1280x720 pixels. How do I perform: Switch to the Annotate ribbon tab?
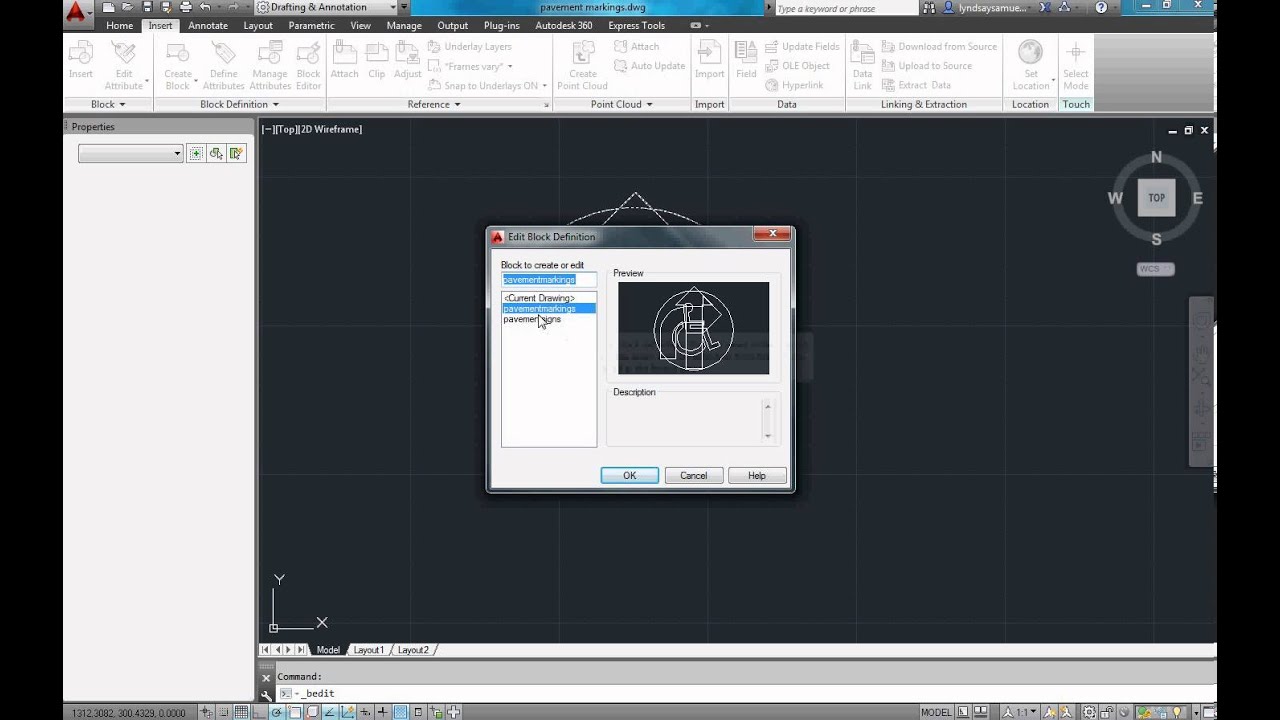pos(208,25)
